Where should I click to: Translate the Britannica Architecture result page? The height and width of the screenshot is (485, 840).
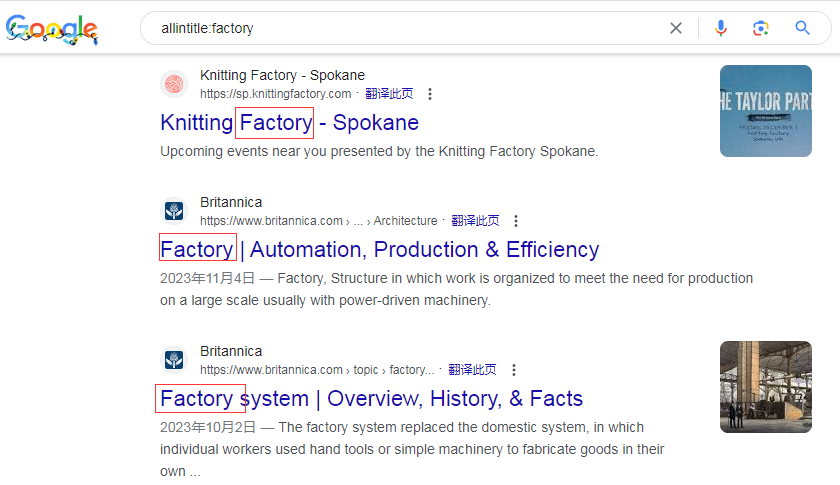tap(475, 221)
